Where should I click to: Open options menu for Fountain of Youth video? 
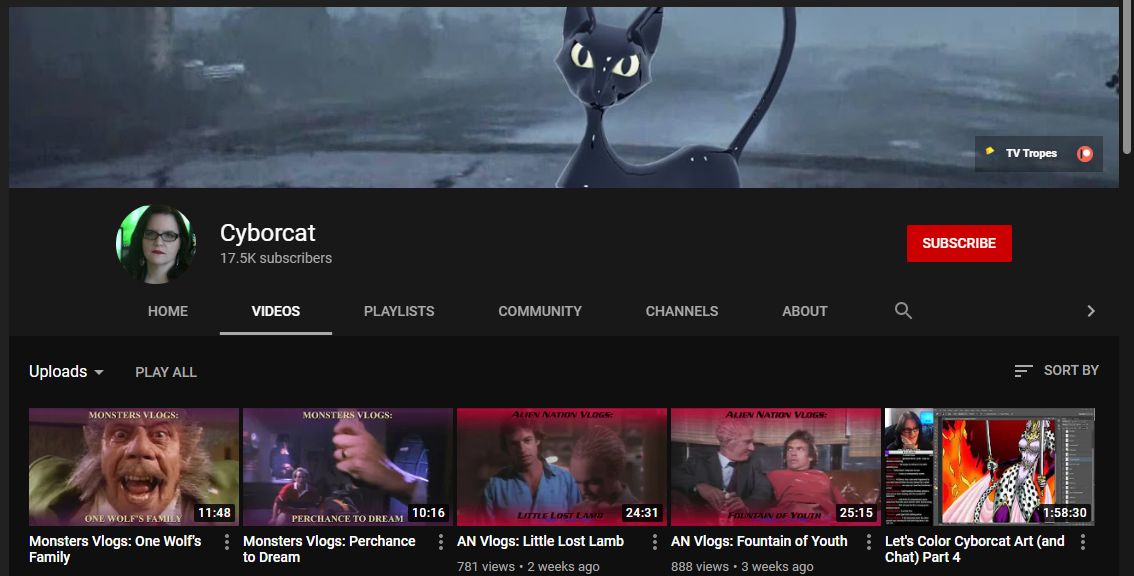(869, 541)
